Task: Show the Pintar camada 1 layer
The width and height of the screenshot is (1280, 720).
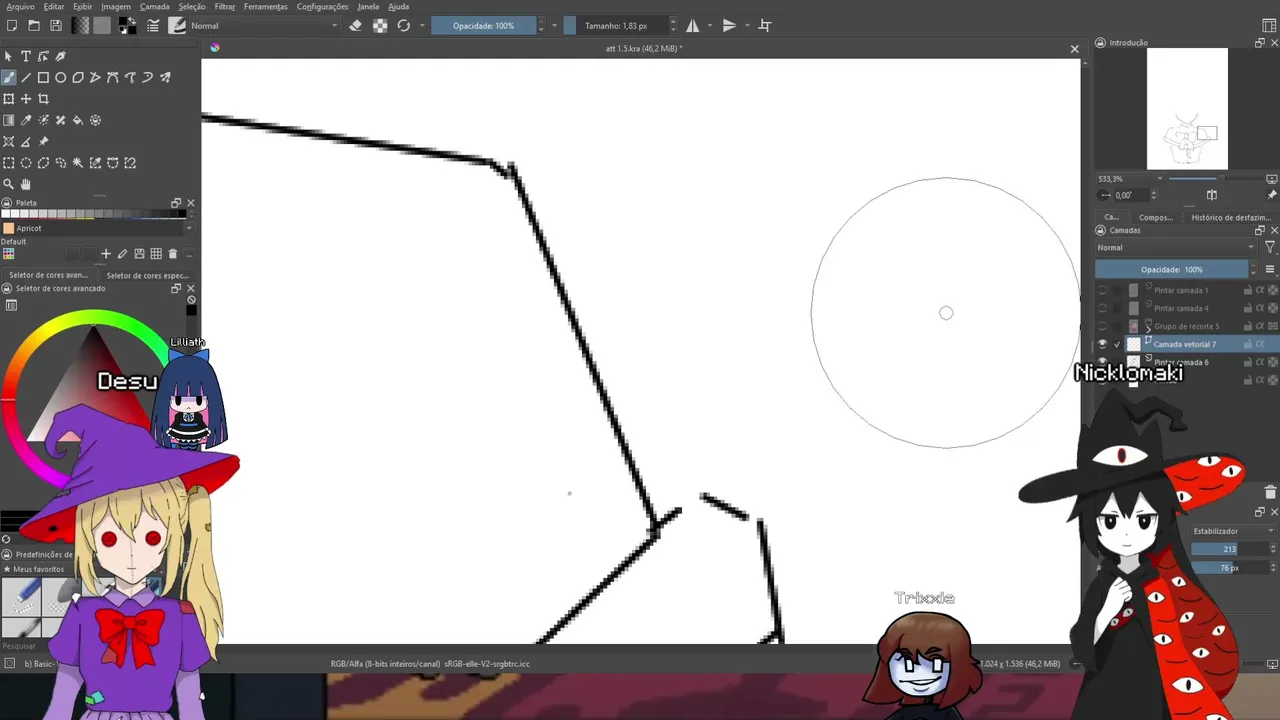Action: pos(1103,290)
